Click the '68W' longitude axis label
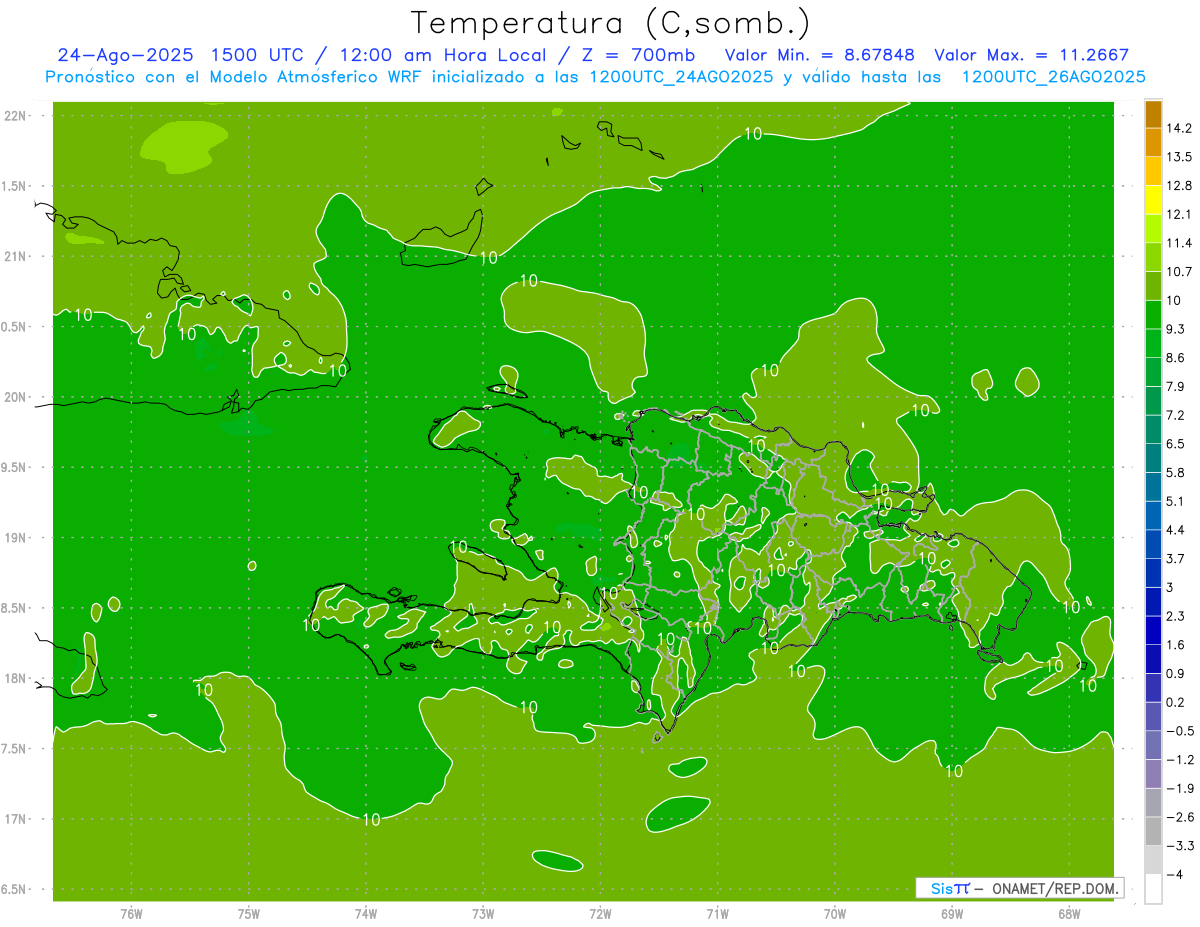Screen dimensions: 1200x927 (1069, 913)
